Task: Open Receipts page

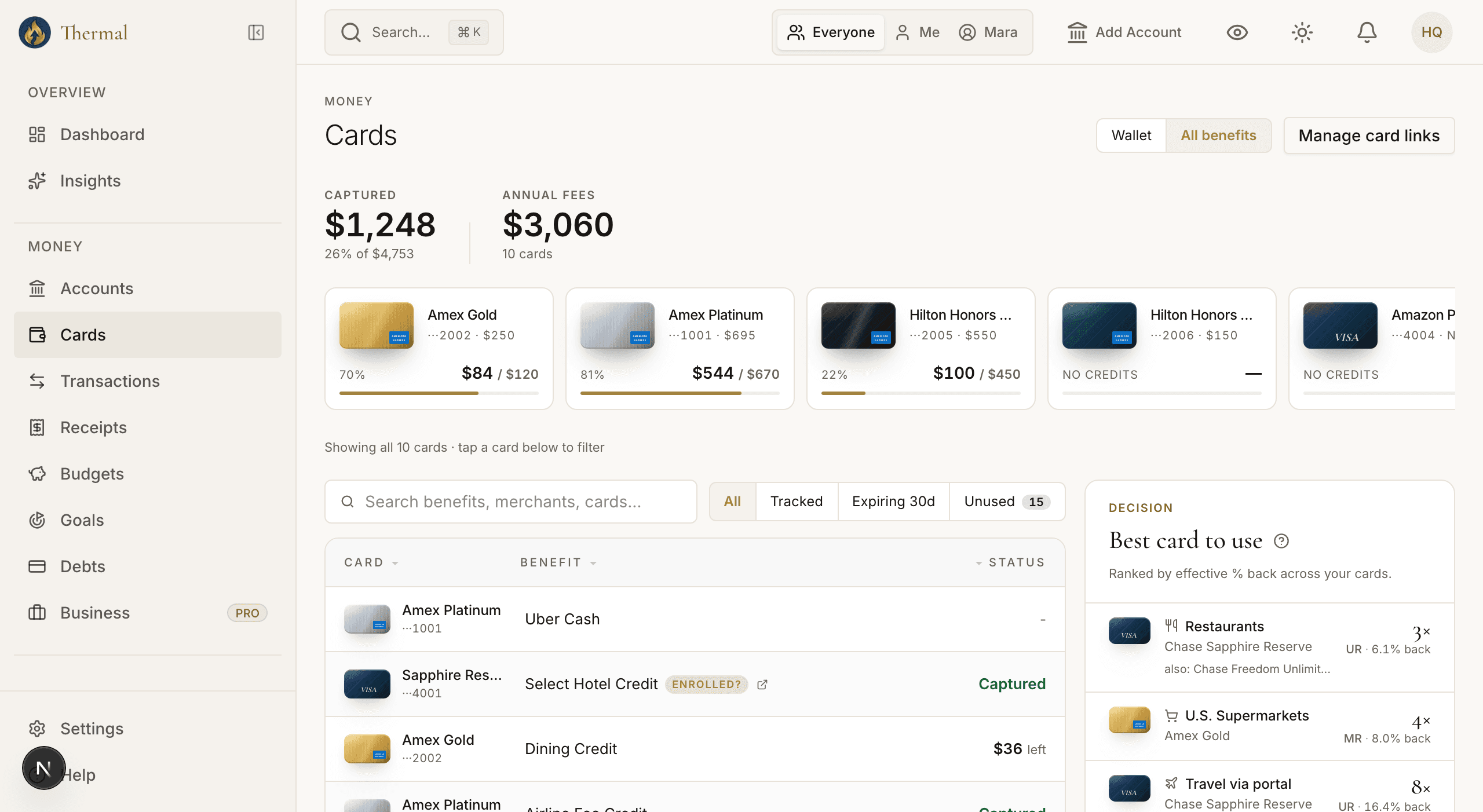Action: pos(148,427)
